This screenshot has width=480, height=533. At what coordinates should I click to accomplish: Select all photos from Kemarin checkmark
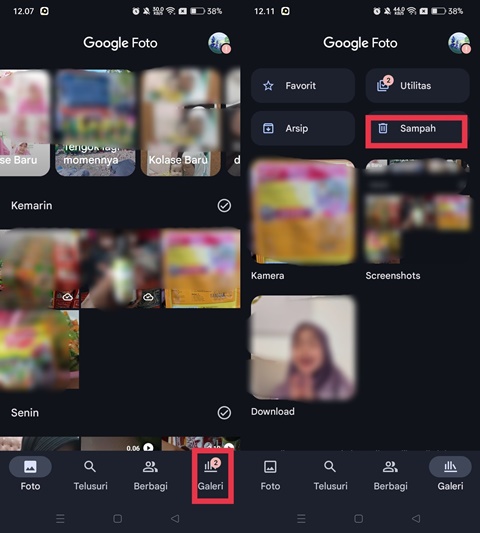click(x=224, y=206)
